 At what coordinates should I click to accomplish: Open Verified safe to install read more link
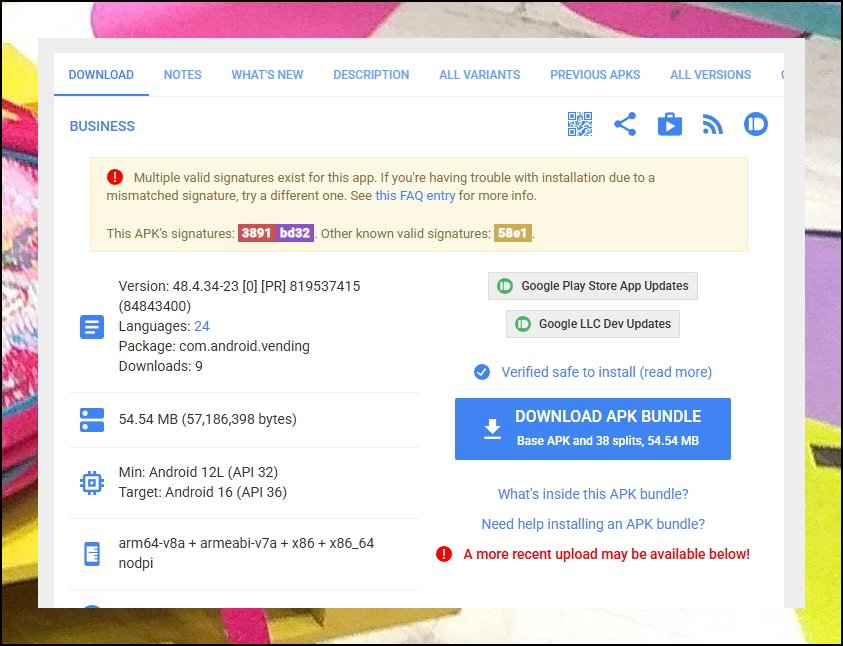coord(606,372)
